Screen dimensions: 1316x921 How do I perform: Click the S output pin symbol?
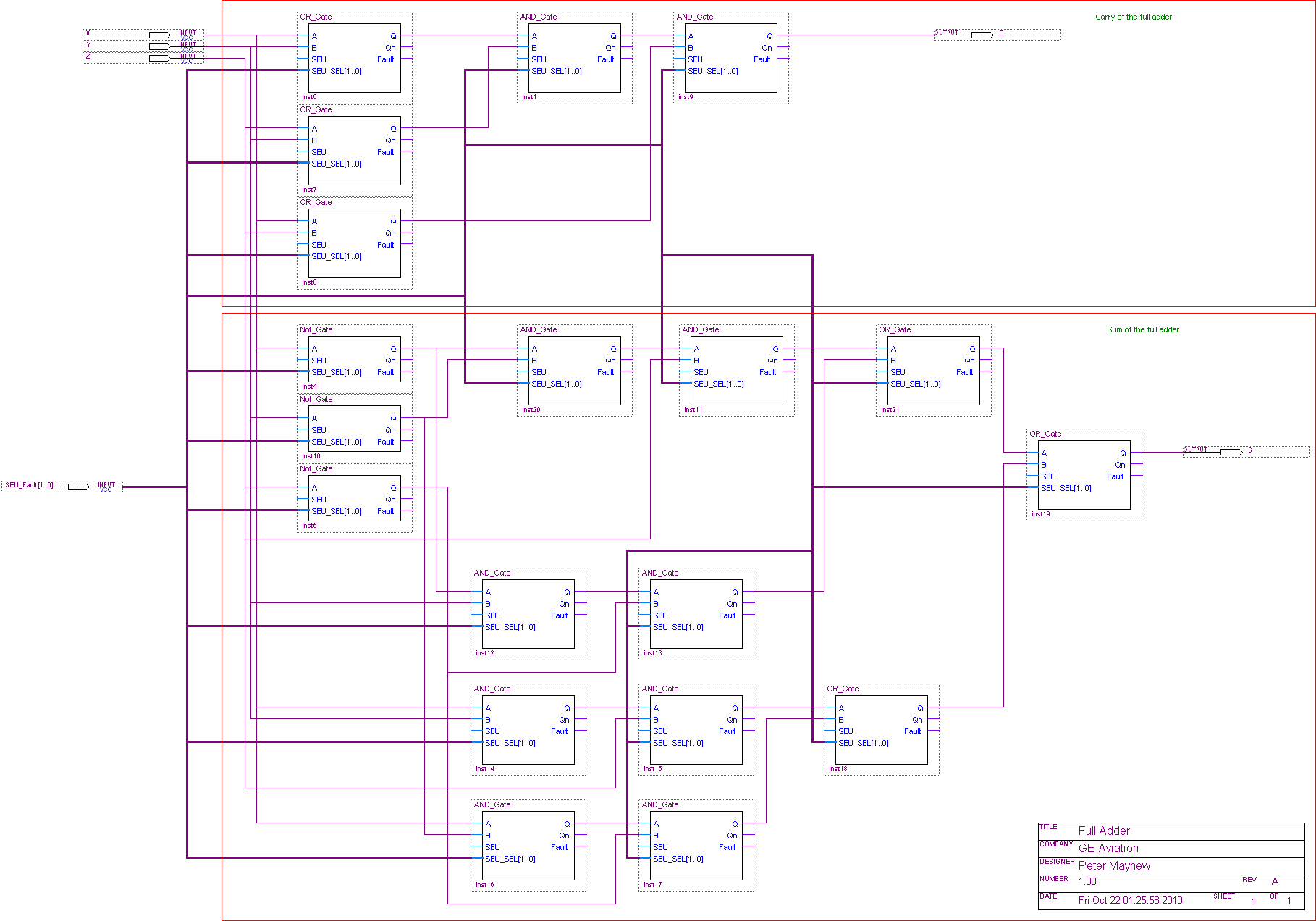coord(1231,452)
